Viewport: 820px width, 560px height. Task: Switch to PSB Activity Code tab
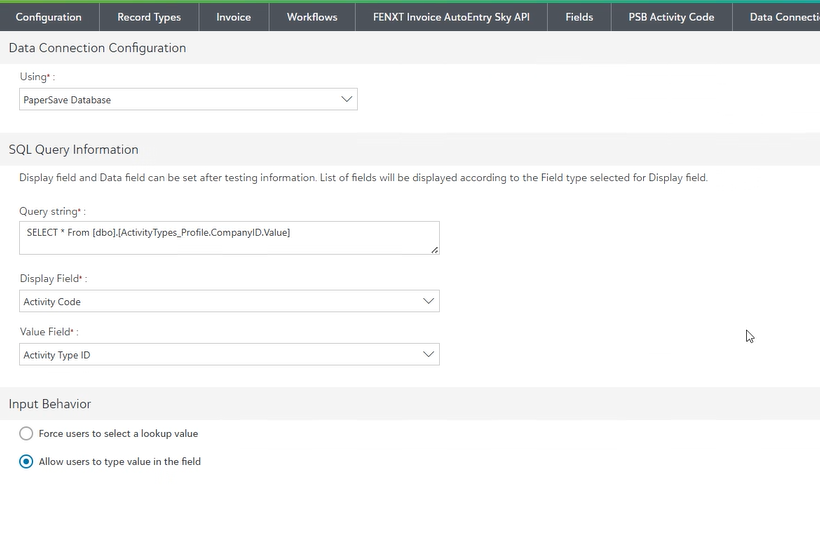[x=671, y=17]
